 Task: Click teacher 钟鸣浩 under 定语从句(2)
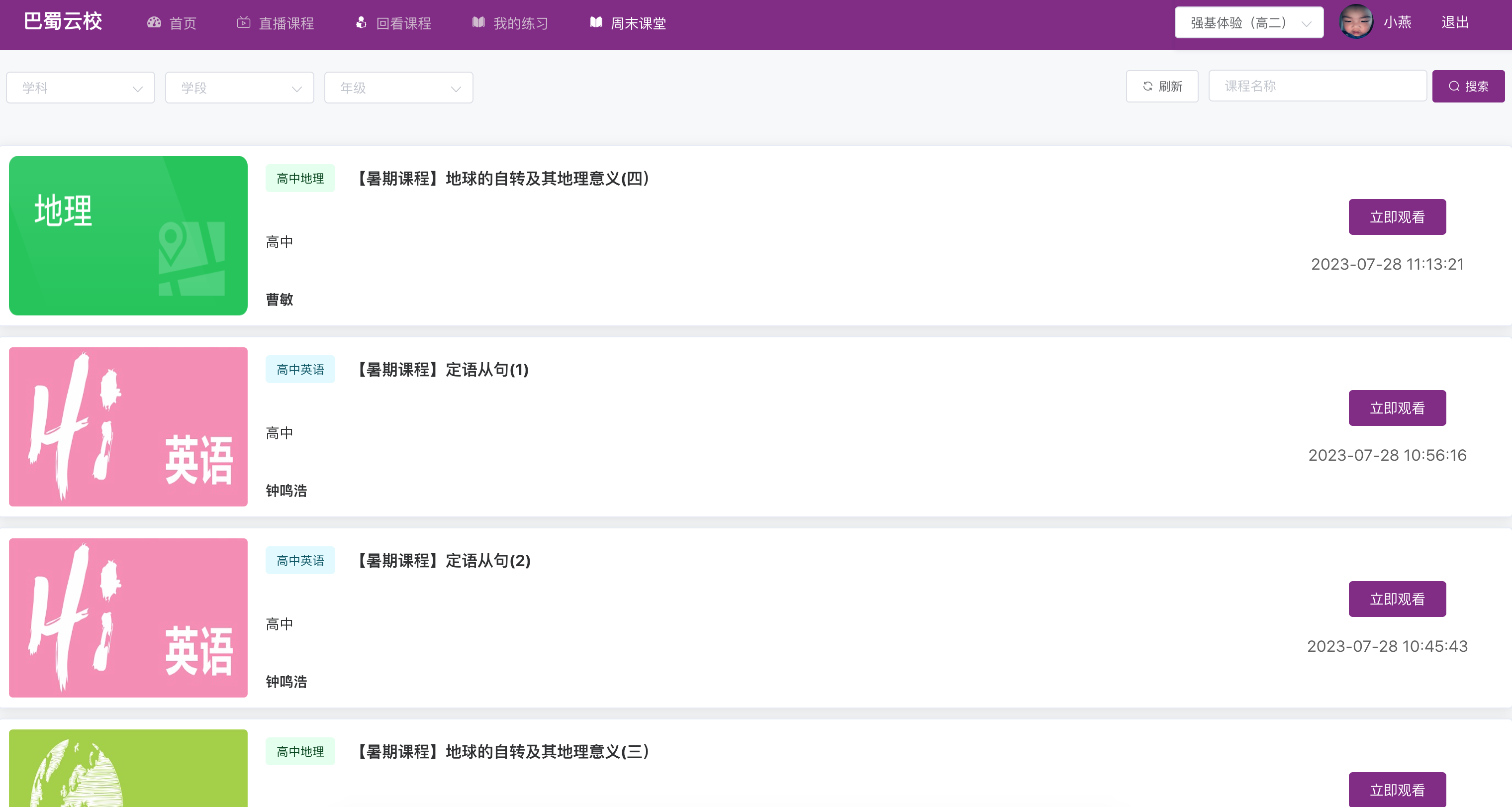tap(286, 681)
